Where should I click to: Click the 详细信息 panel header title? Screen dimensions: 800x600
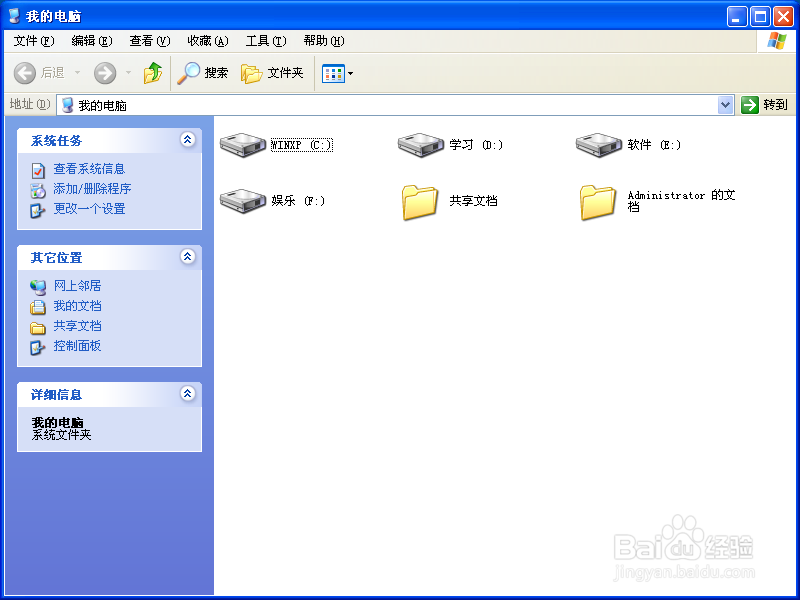tap(56, 394)
